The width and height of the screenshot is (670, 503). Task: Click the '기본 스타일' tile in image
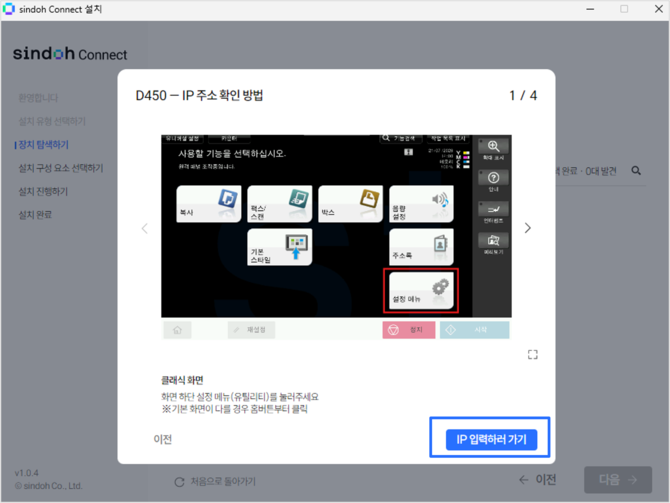[x=279, y=247]
